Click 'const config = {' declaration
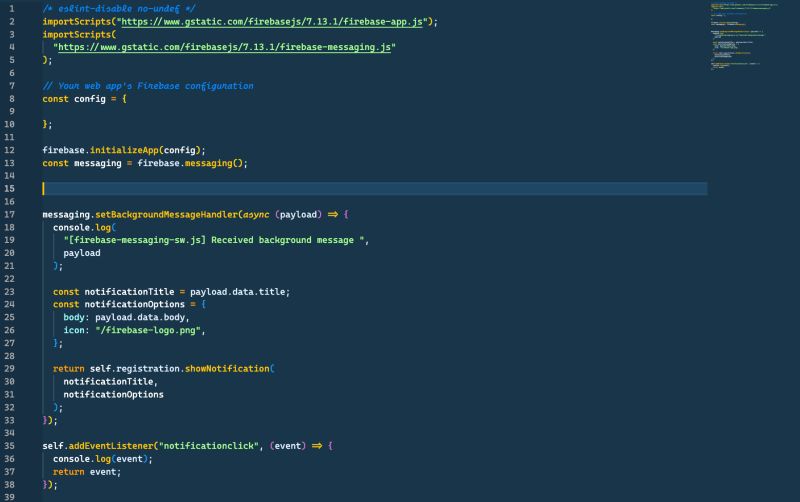The height and width of the screenshot is (502, 800). point(84,98)
